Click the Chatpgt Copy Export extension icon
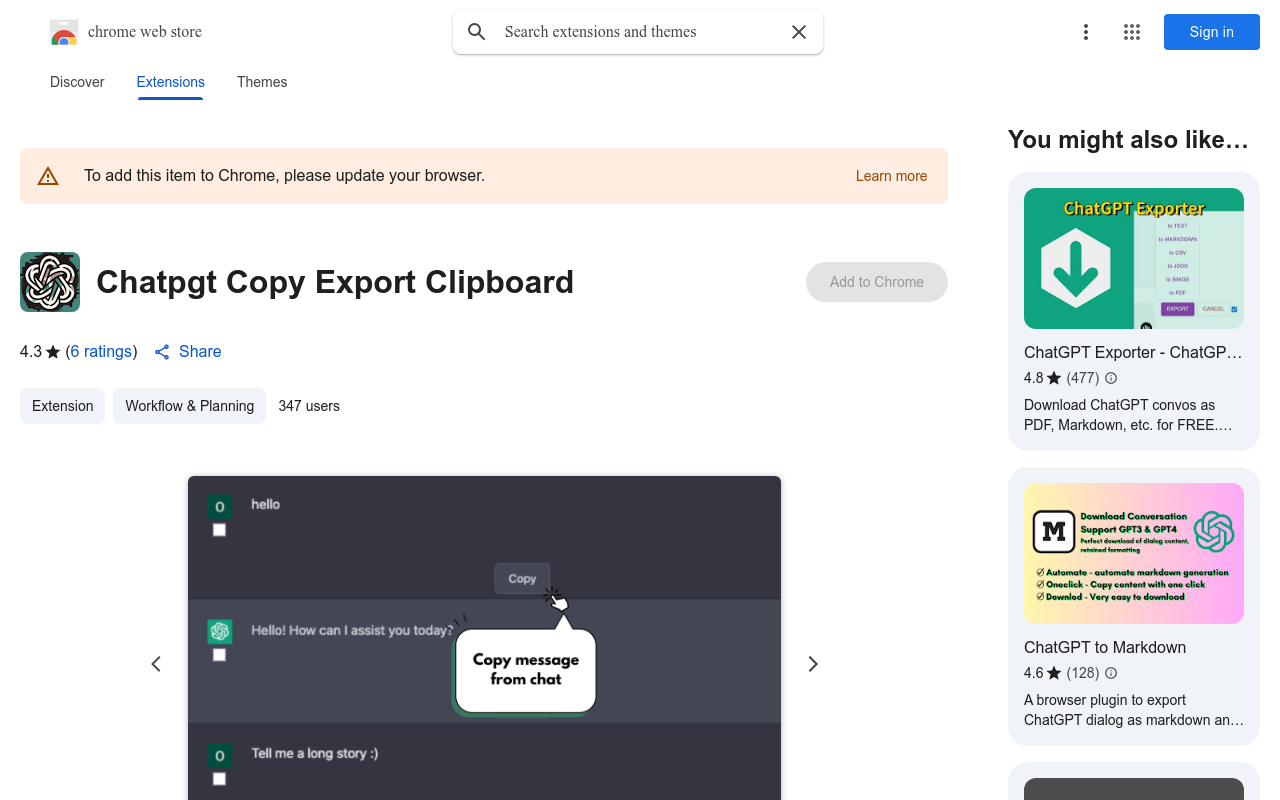 [50, 282]
